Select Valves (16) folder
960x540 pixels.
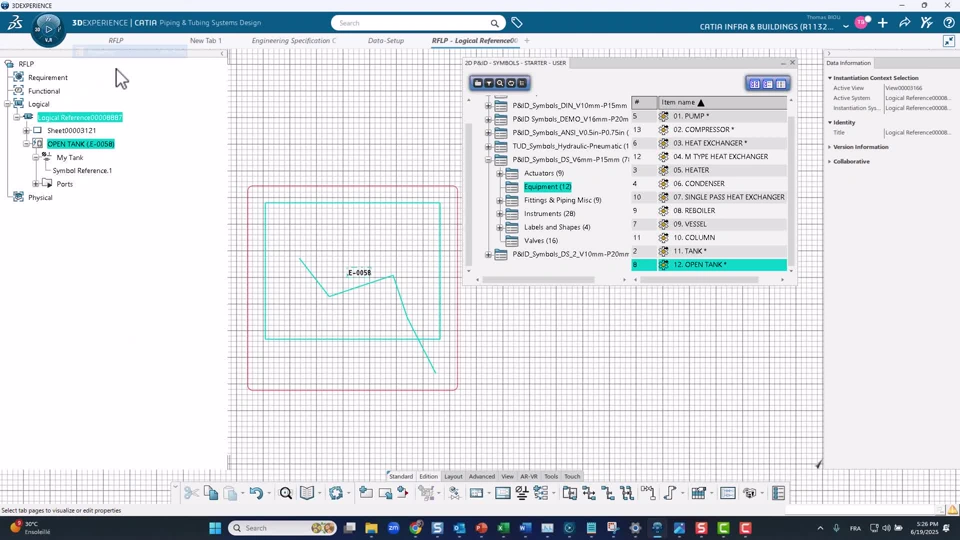tap(541, 241)
